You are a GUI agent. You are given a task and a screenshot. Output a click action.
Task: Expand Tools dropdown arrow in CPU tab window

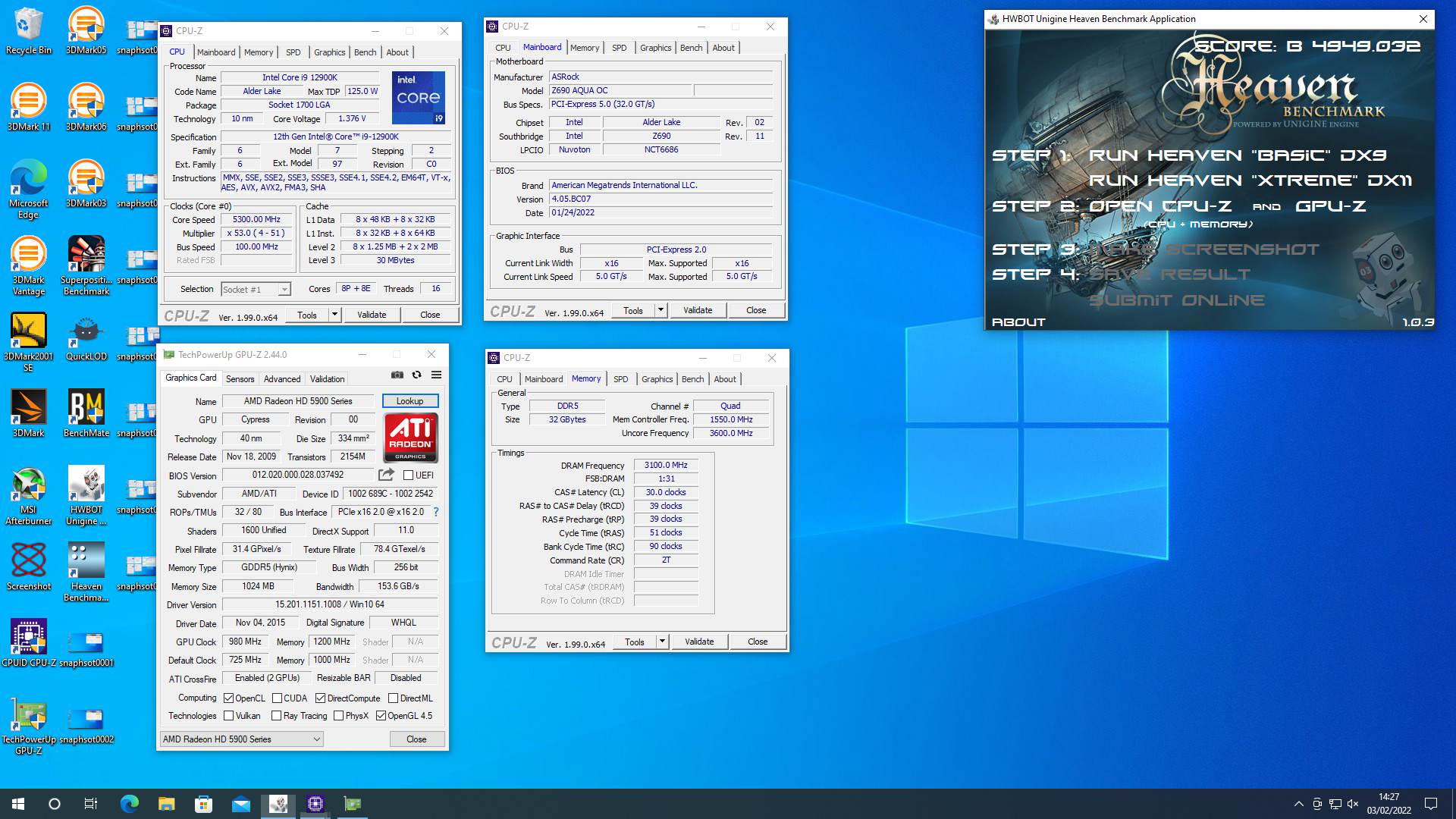tap(334, 315)
